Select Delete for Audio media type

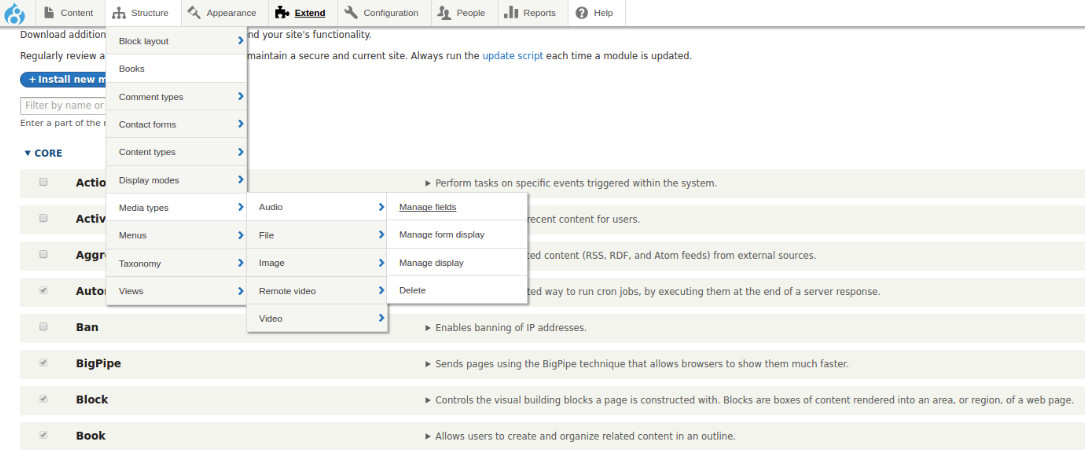tap(457, 291)
